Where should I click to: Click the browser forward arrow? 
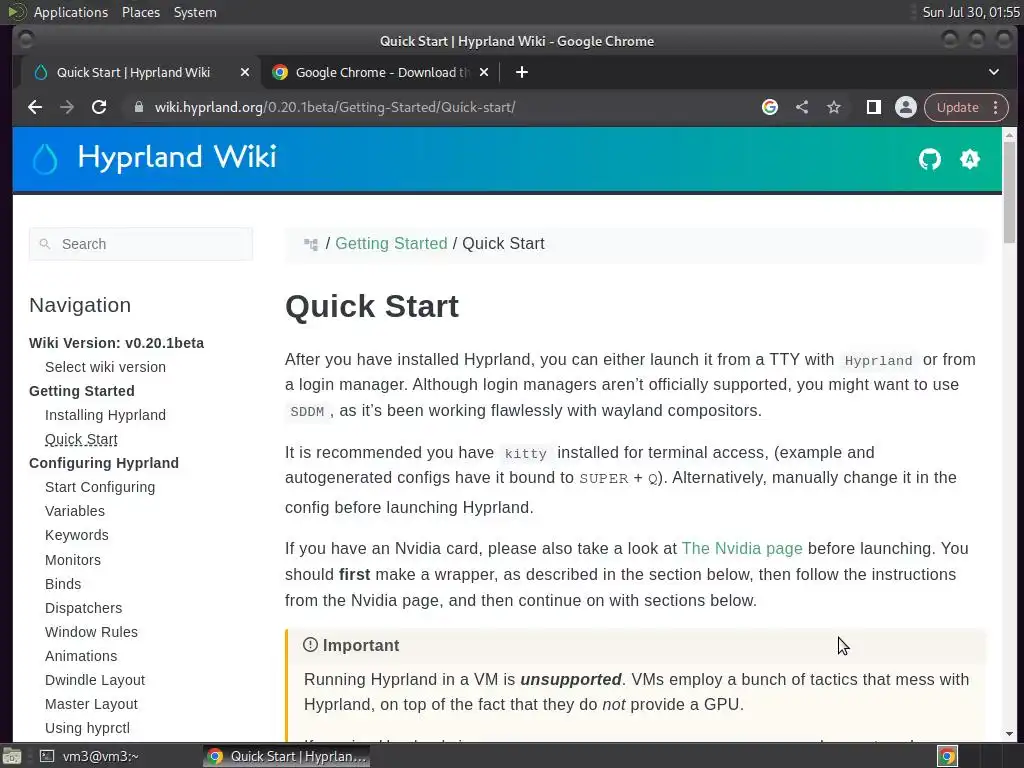click(x=67, y=107)
